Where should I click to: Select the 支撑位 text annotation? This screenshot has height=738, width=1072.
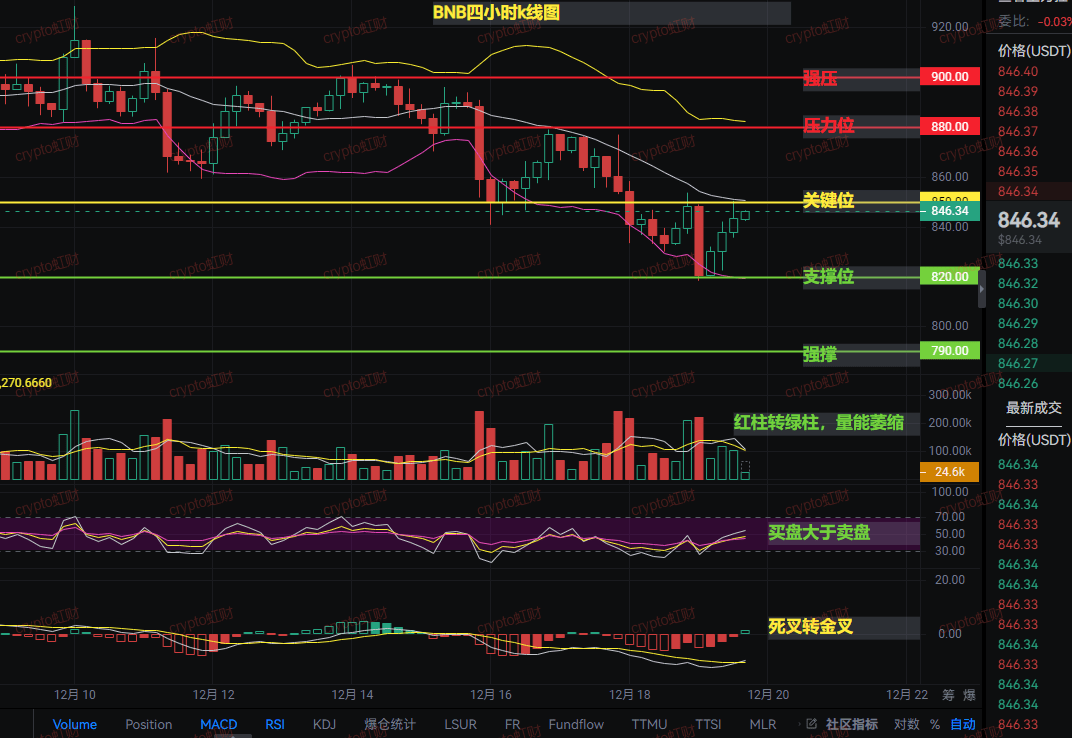coord(828,276)
